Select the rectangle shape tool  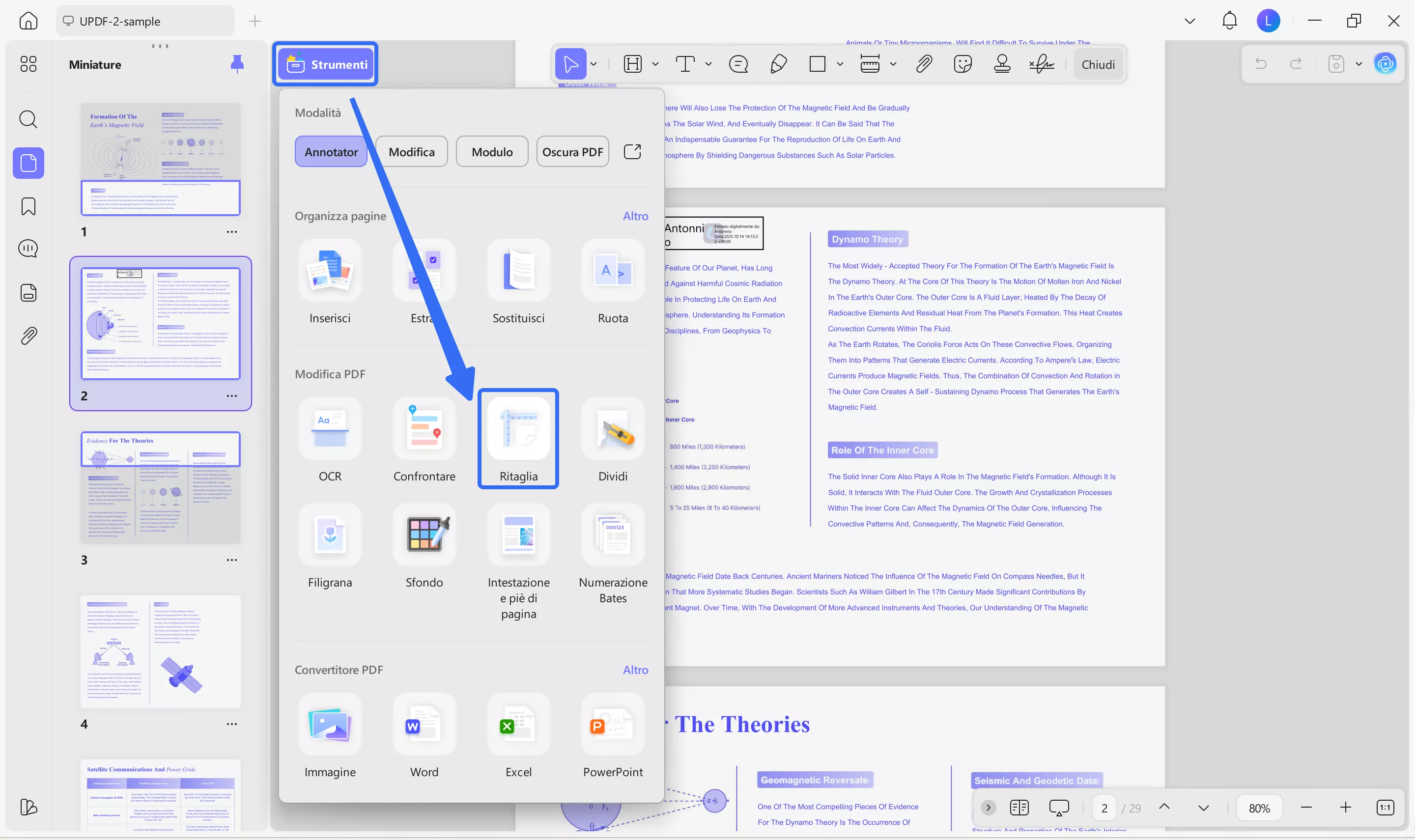point(817,63)
